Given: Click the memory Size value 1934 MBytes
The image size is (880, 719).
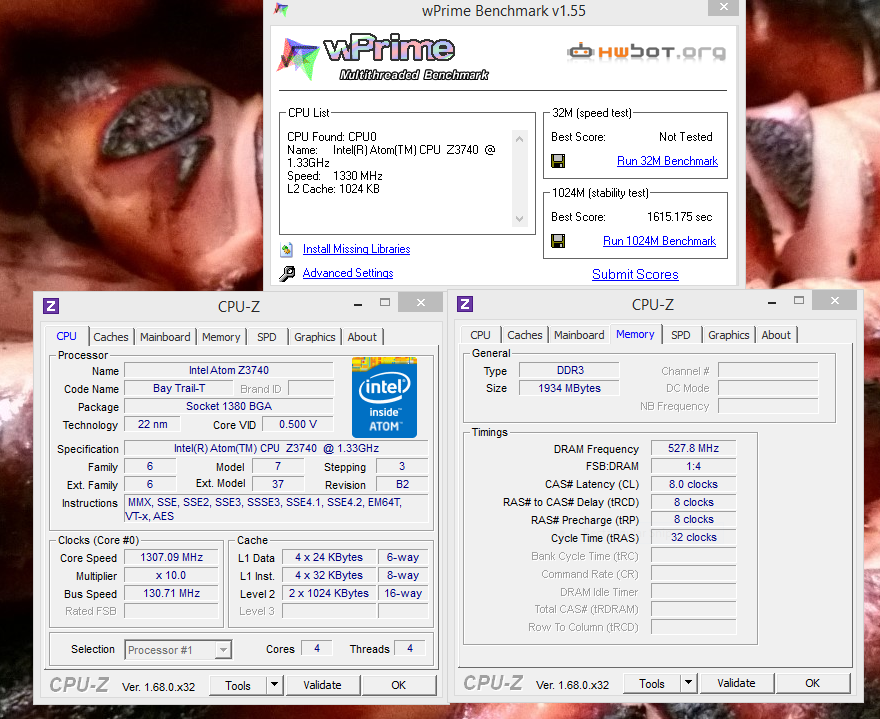Looking at the screenshot, I should [x=569, y=388].
